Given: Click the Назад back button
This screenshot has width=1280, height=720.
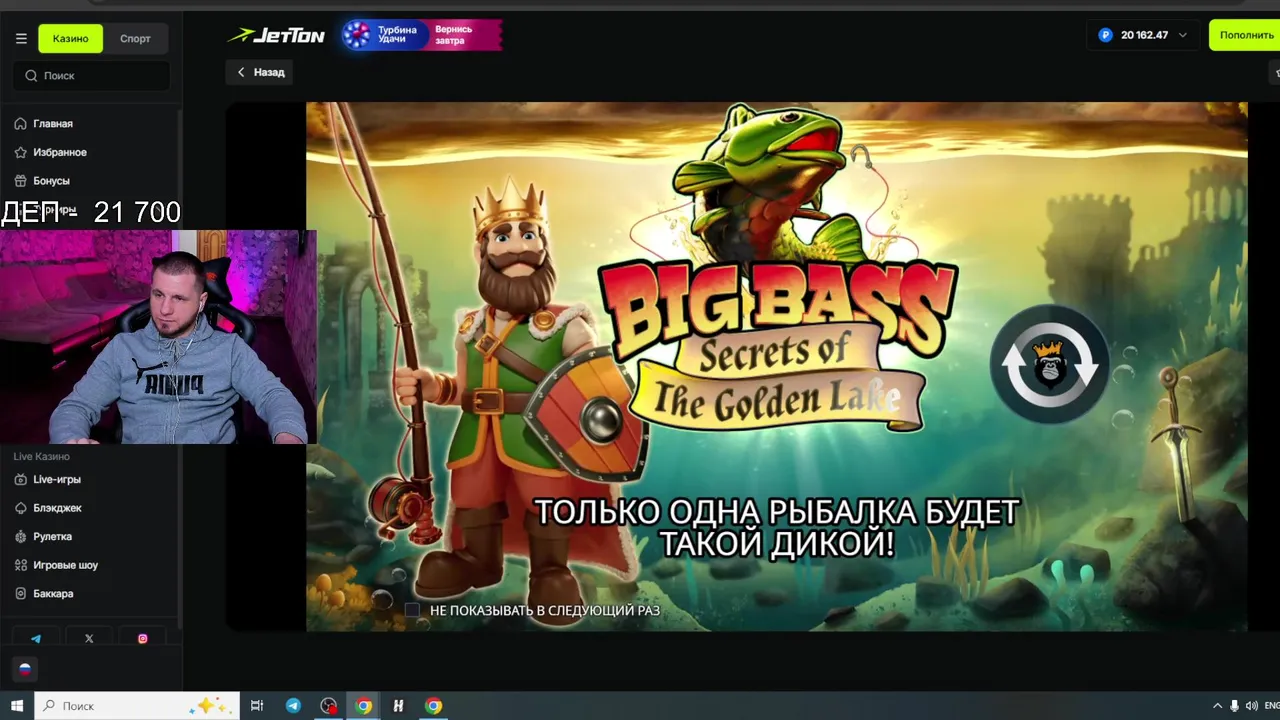Looking at the screenshot, I should point(260,72).
